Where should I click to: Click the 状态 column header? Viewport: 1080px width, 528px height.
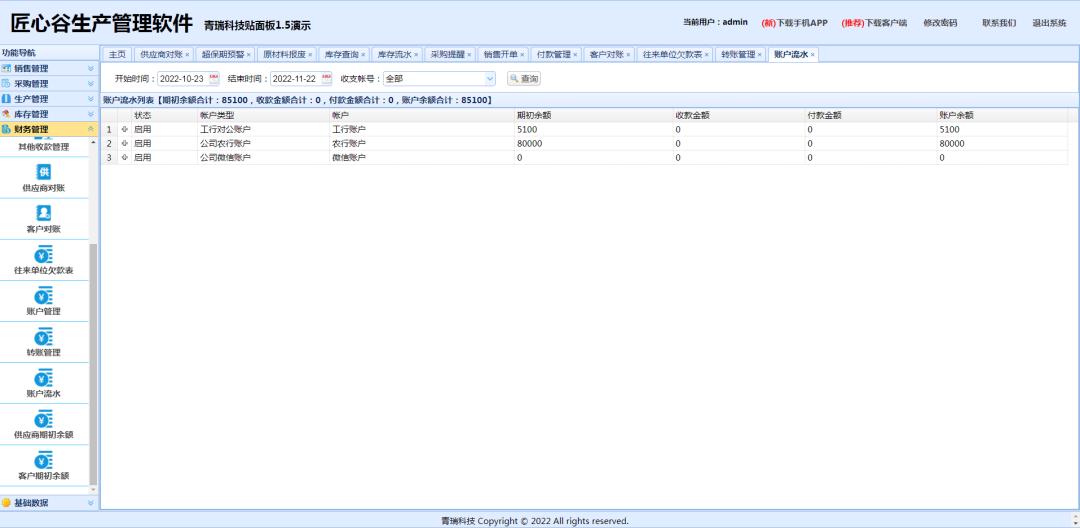pyautogui.click(x=164, y=115)
